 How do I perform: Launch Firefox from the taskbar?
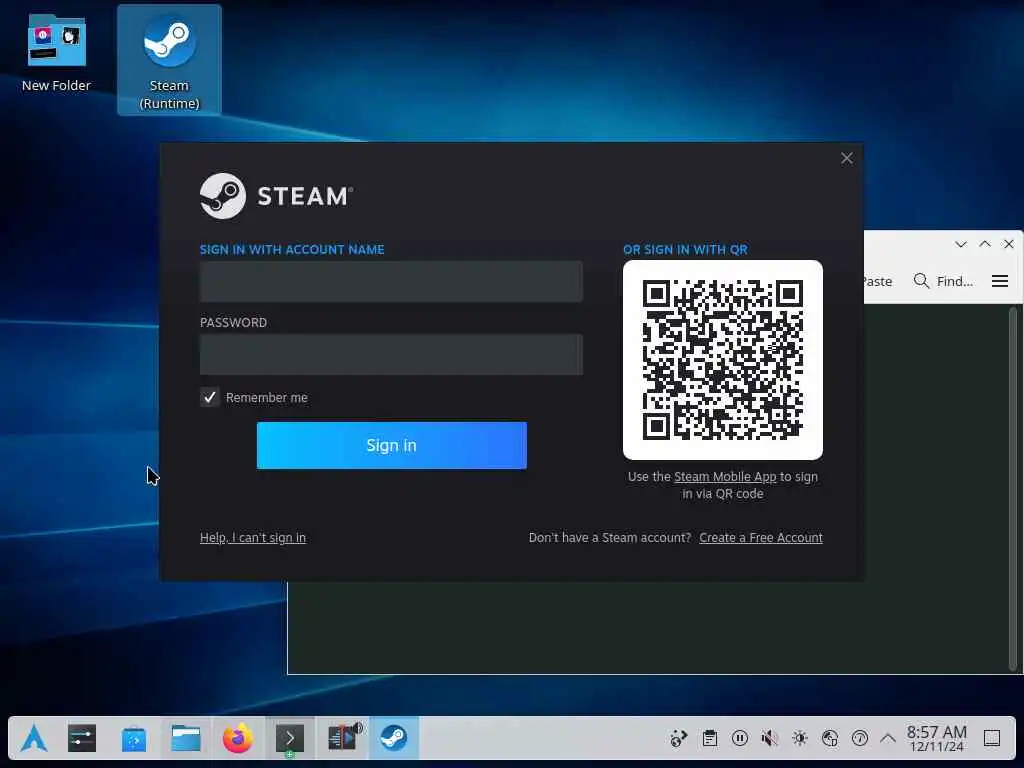[x=238, y=739]
